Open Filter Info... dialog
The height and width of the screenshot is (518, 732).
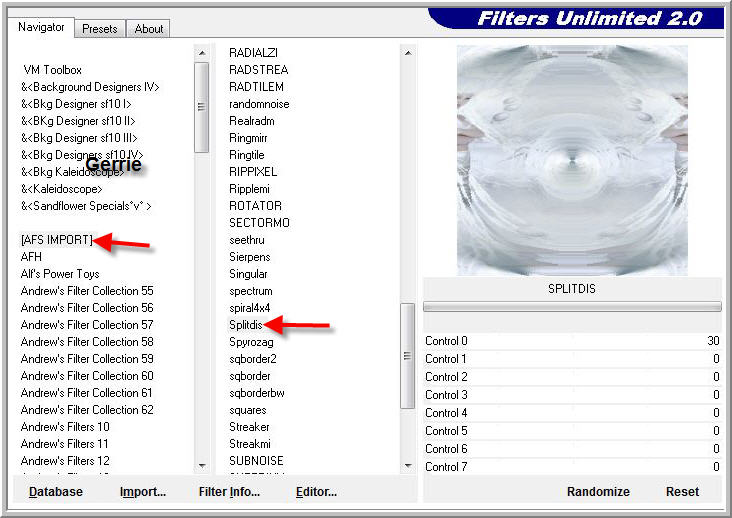tap(229, 492)
